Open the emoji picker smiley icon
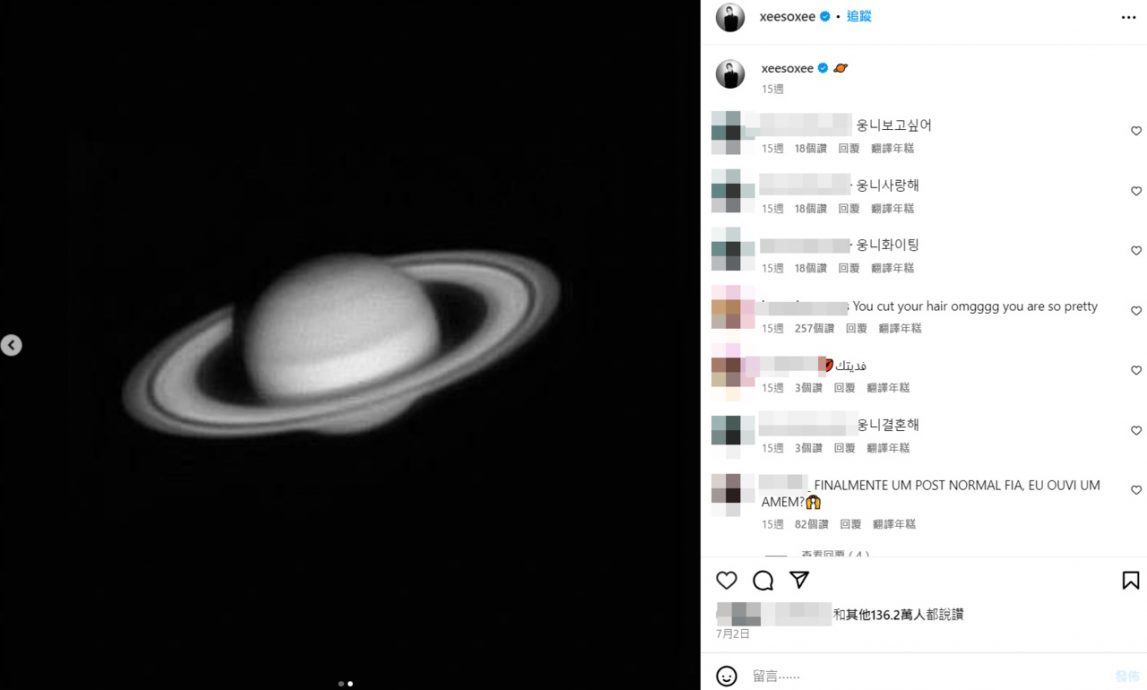Viewport: 1147px width, 690px height. coord(726,675)
